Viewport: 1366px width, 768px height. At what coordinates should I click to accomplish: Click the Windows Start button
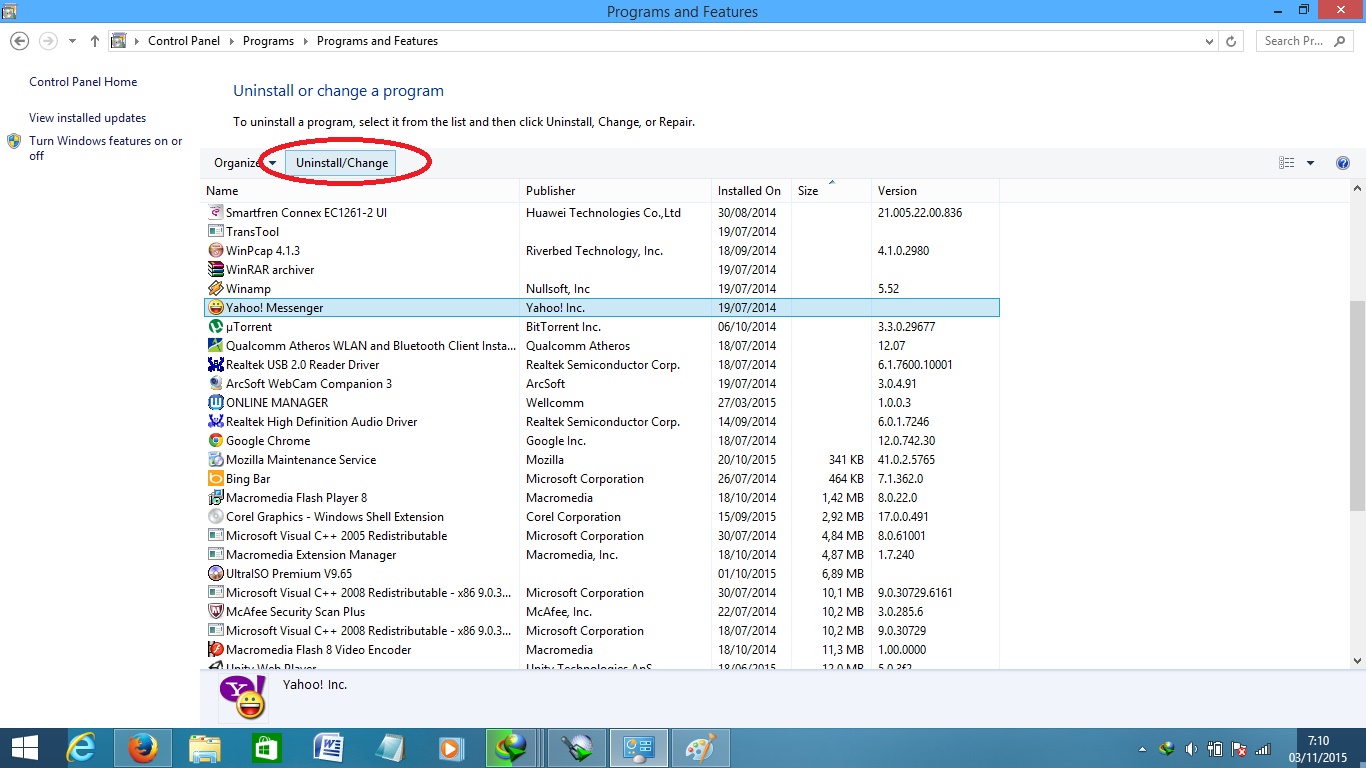click(x=25, y=747)
